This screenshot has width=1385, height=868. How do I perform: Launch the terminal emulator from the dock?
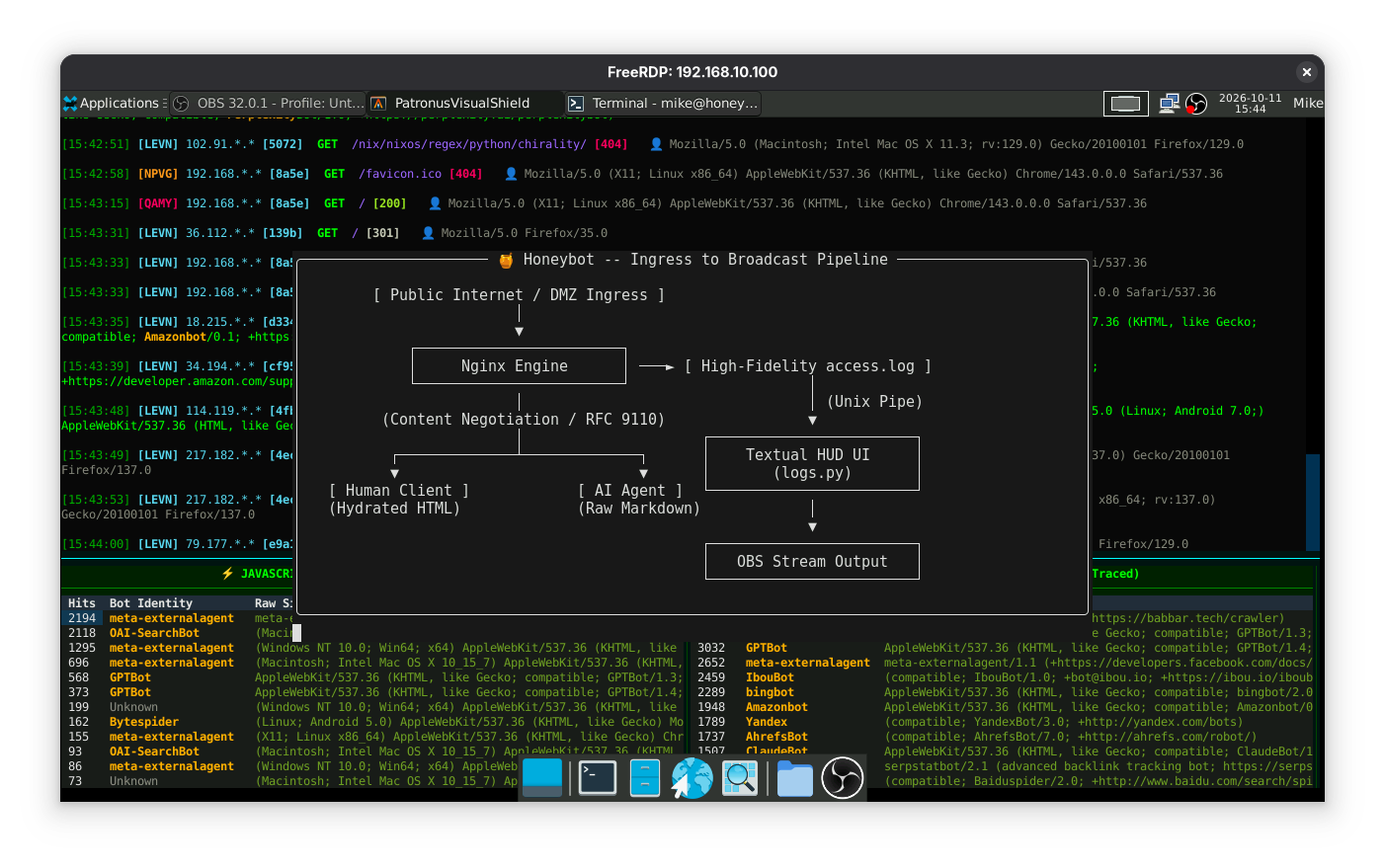pyautogui.click(x=598, y=778)
